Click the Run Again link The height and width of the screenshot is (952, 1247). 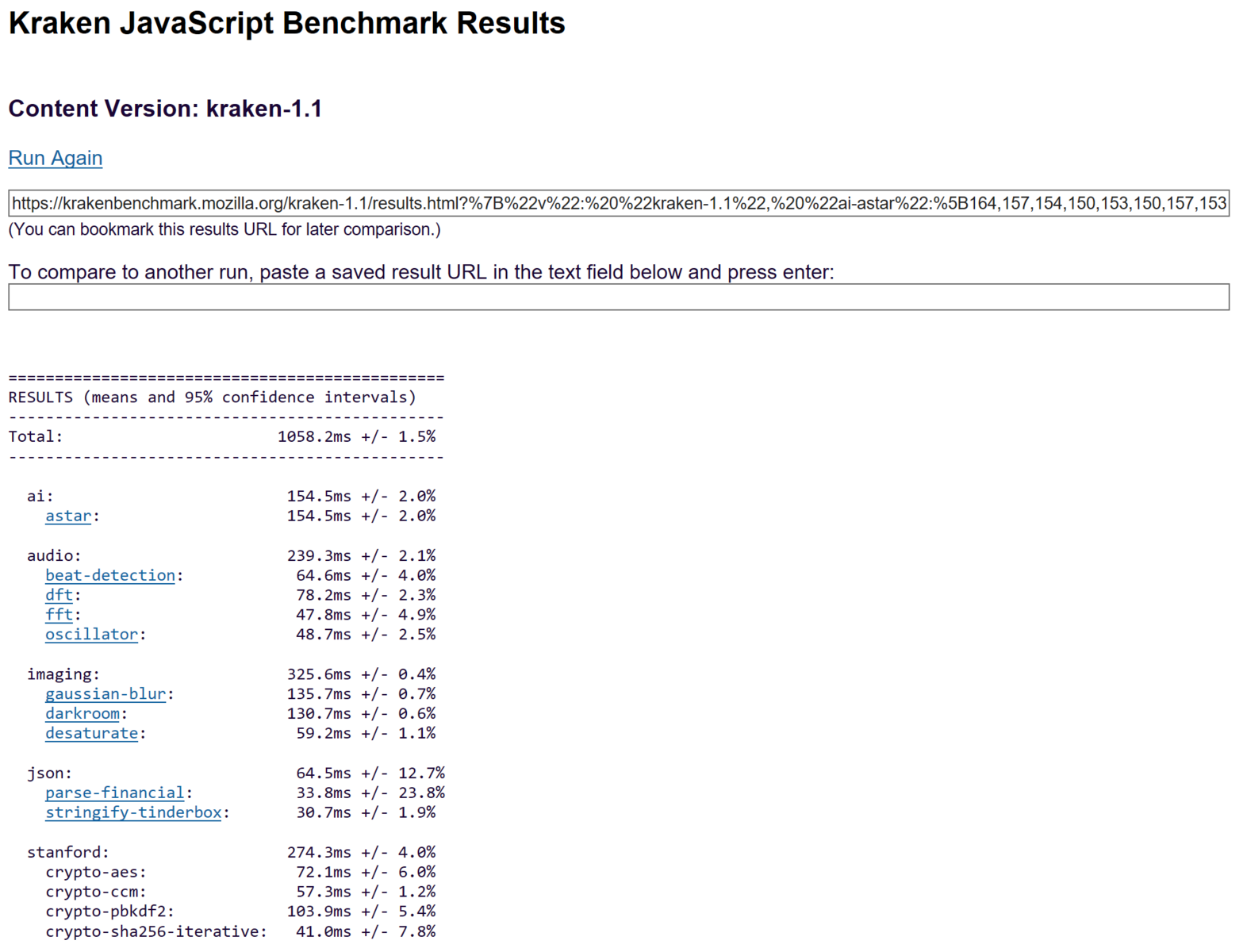(x=56, y=158)
